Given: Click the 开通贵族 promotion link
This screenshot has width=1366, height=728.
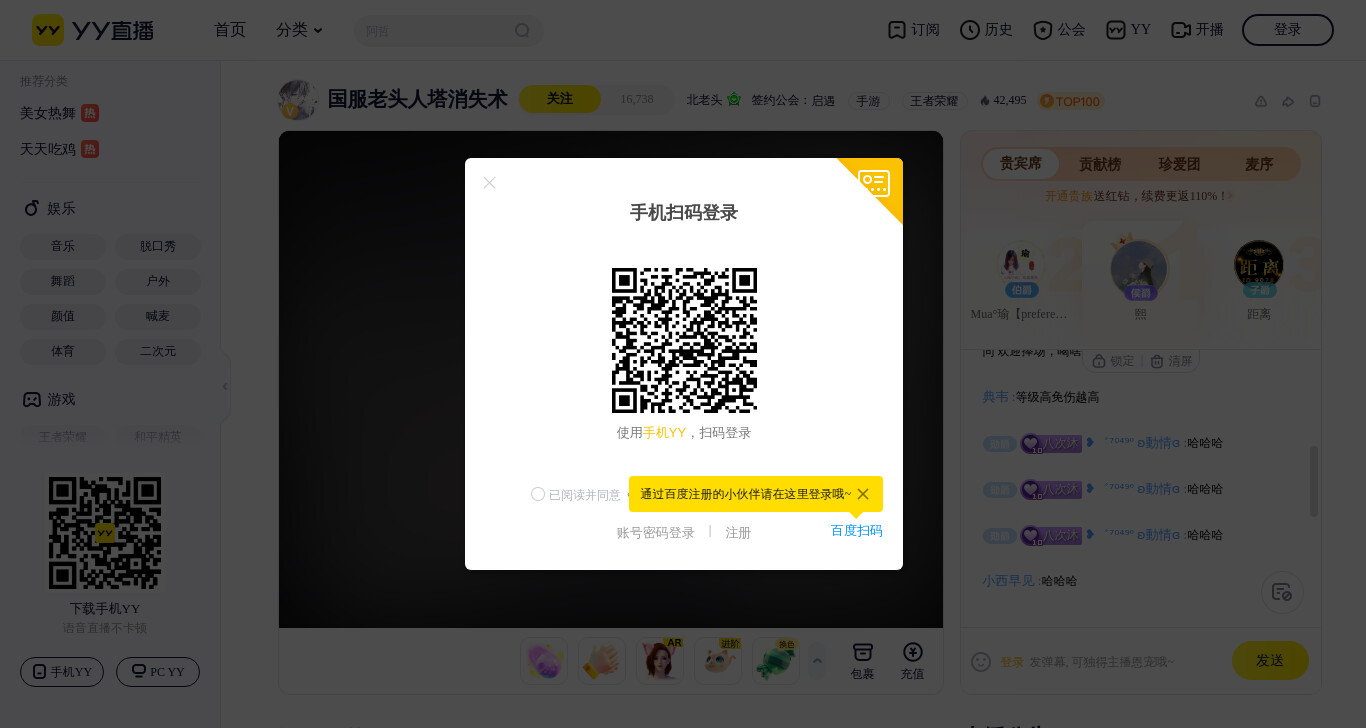Looking at the screenshot, I should (x=1069, y=196).
